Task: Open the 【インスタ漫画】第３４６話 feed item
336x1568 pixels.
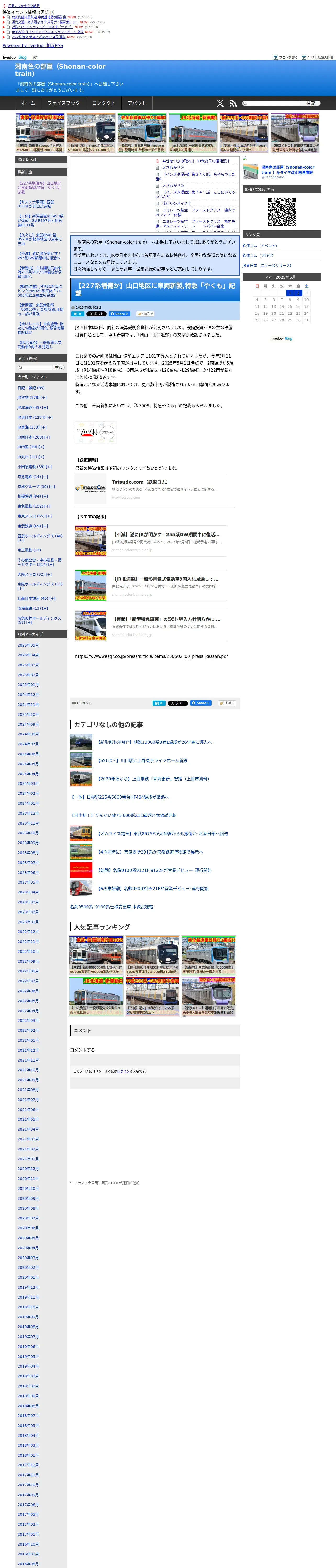Action: tap(195, 176)
